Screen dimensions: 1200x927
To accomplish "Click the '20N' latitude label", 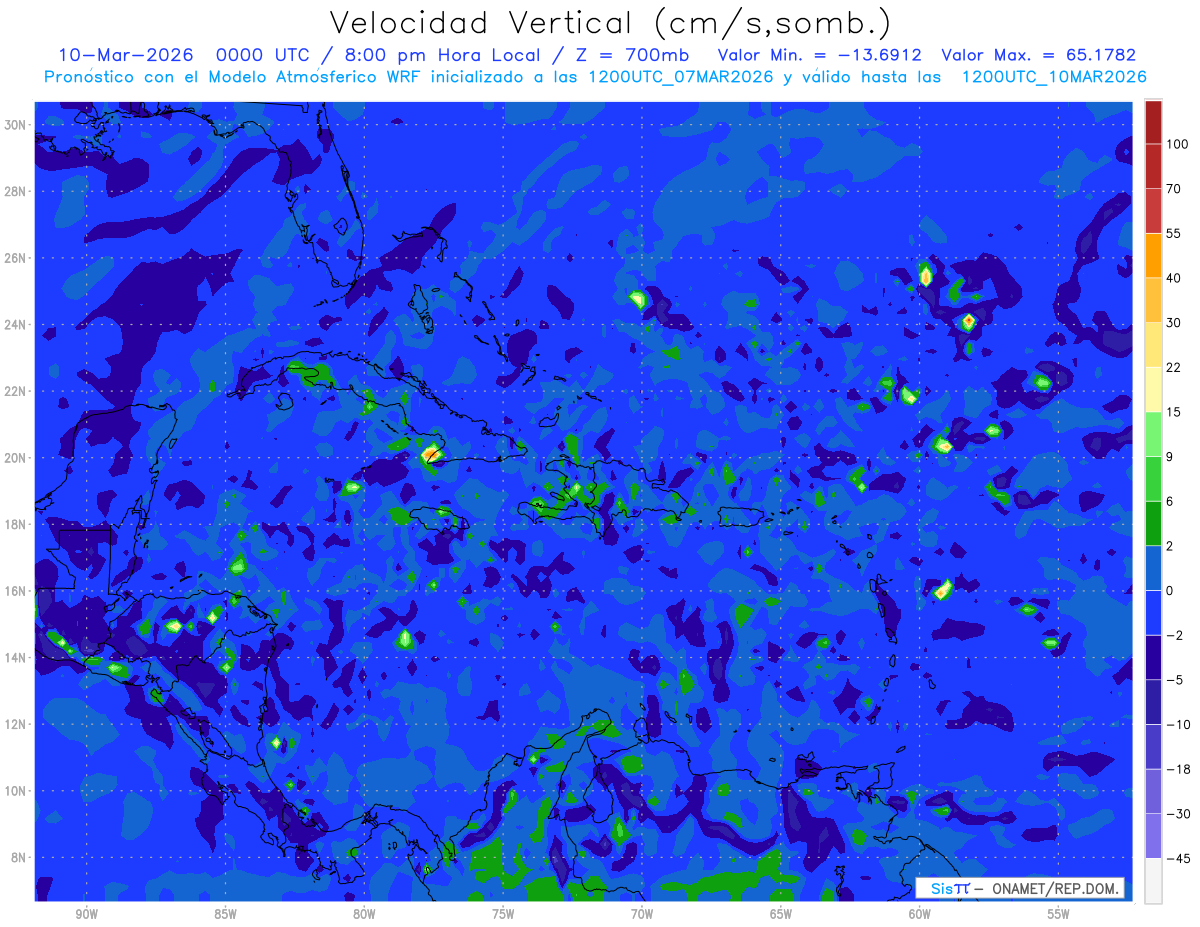I will (16, 458).
